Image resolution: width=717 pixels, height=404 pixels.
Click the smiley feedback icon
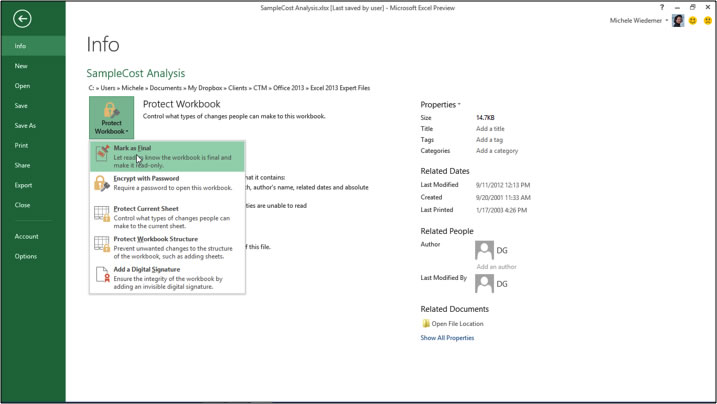(692, 20)
